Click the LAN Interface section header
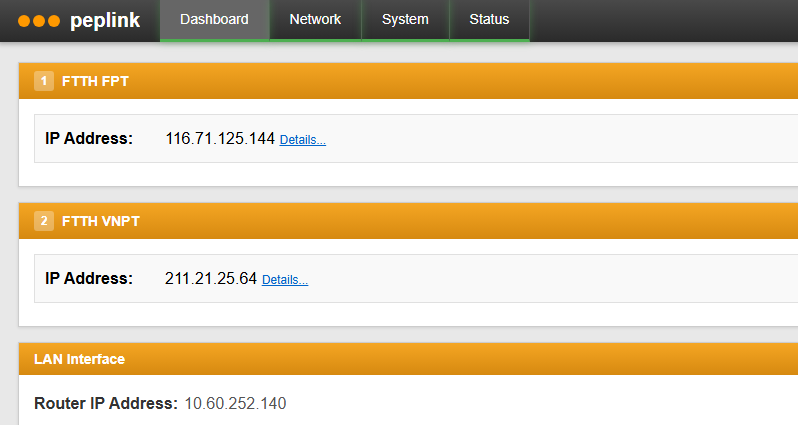The width and height of the screenshot is (798, 425). [79, 359]
